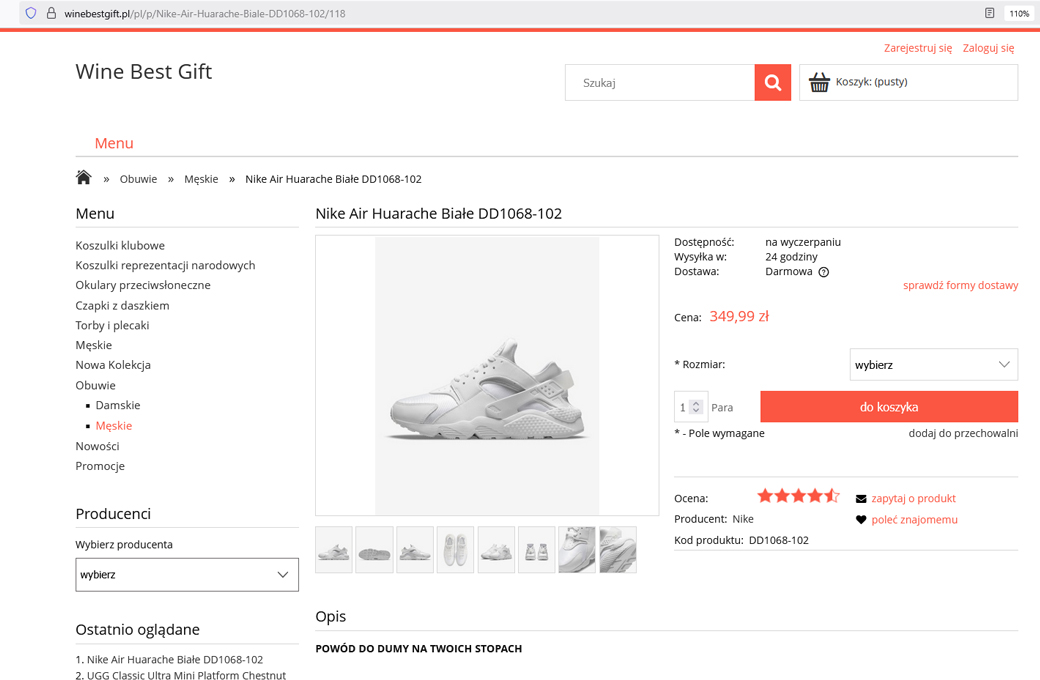The height and width of the screenshot is (680, 1040).
Task: Open the Wybierz producenta dropdown
Action: [x=187, y=575]
